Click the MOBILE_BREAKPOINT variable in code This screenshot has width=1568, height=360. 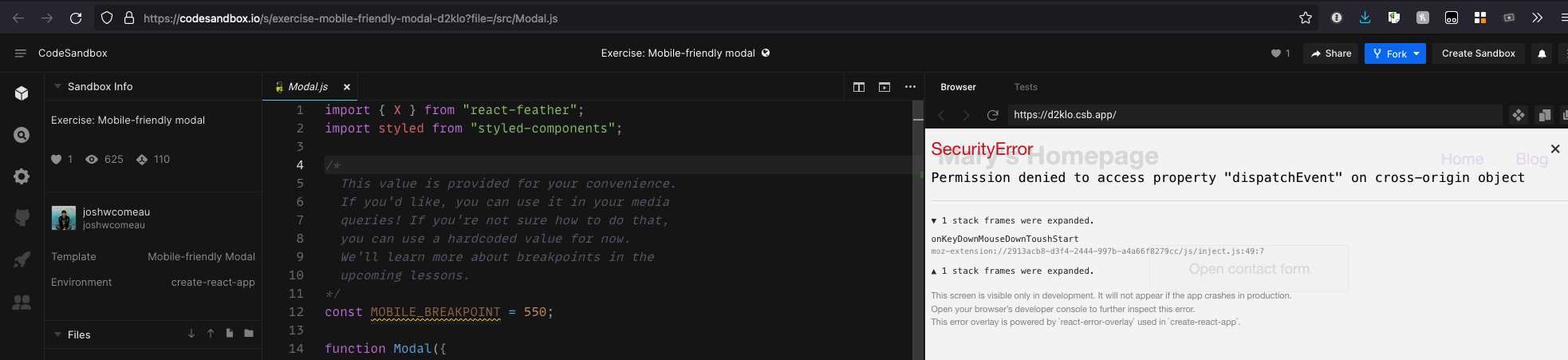[x=435, y=312]
